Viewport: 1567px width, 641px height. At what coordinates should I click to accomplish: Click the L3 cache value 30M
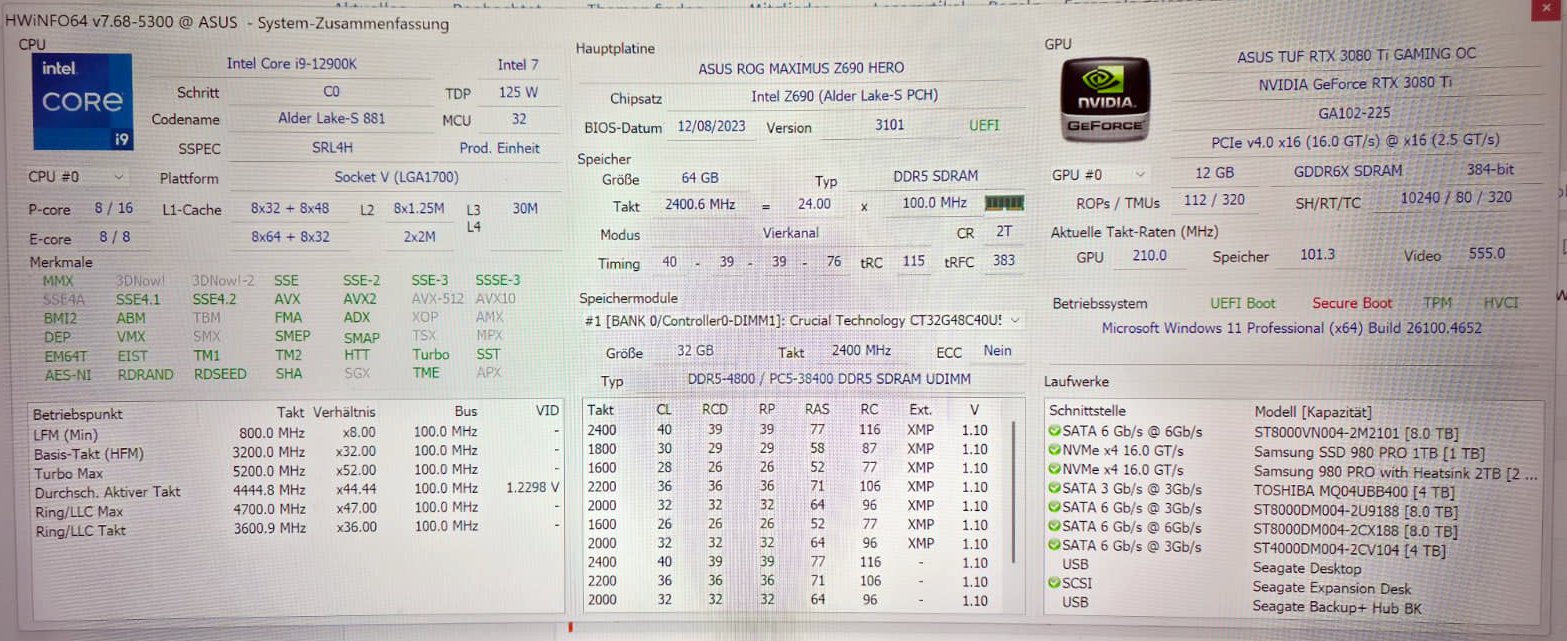coord(524,209)
